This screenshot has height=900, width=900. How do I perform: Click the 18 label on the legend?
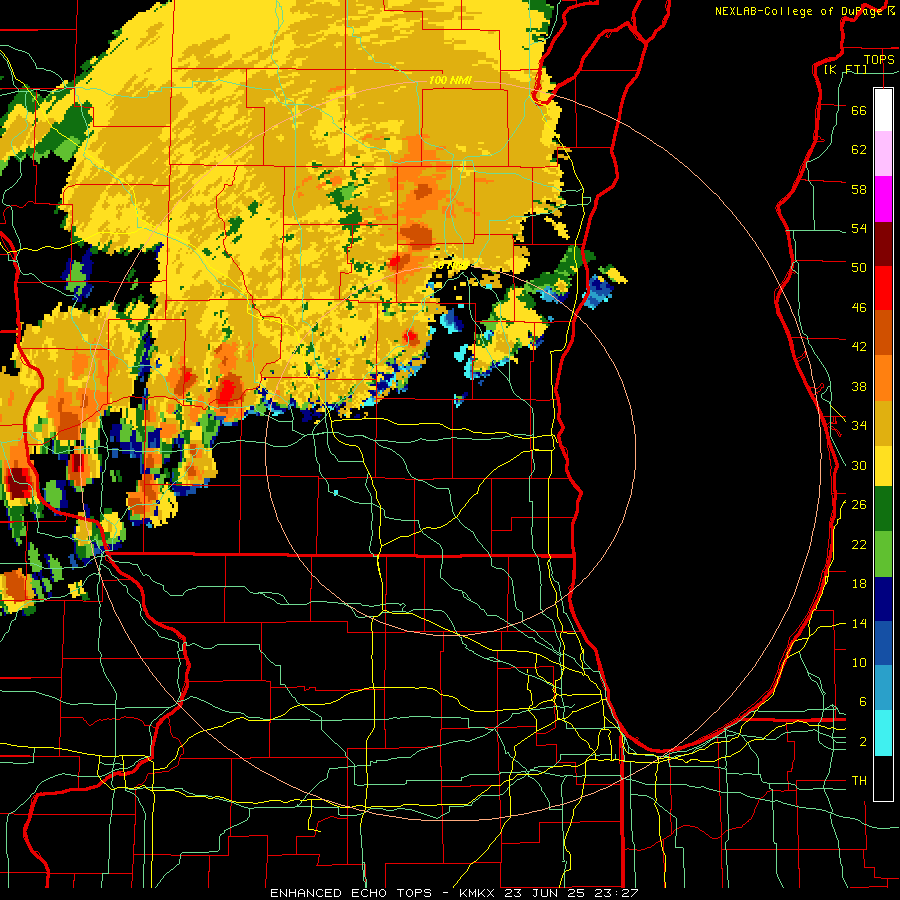pos(859,584)
